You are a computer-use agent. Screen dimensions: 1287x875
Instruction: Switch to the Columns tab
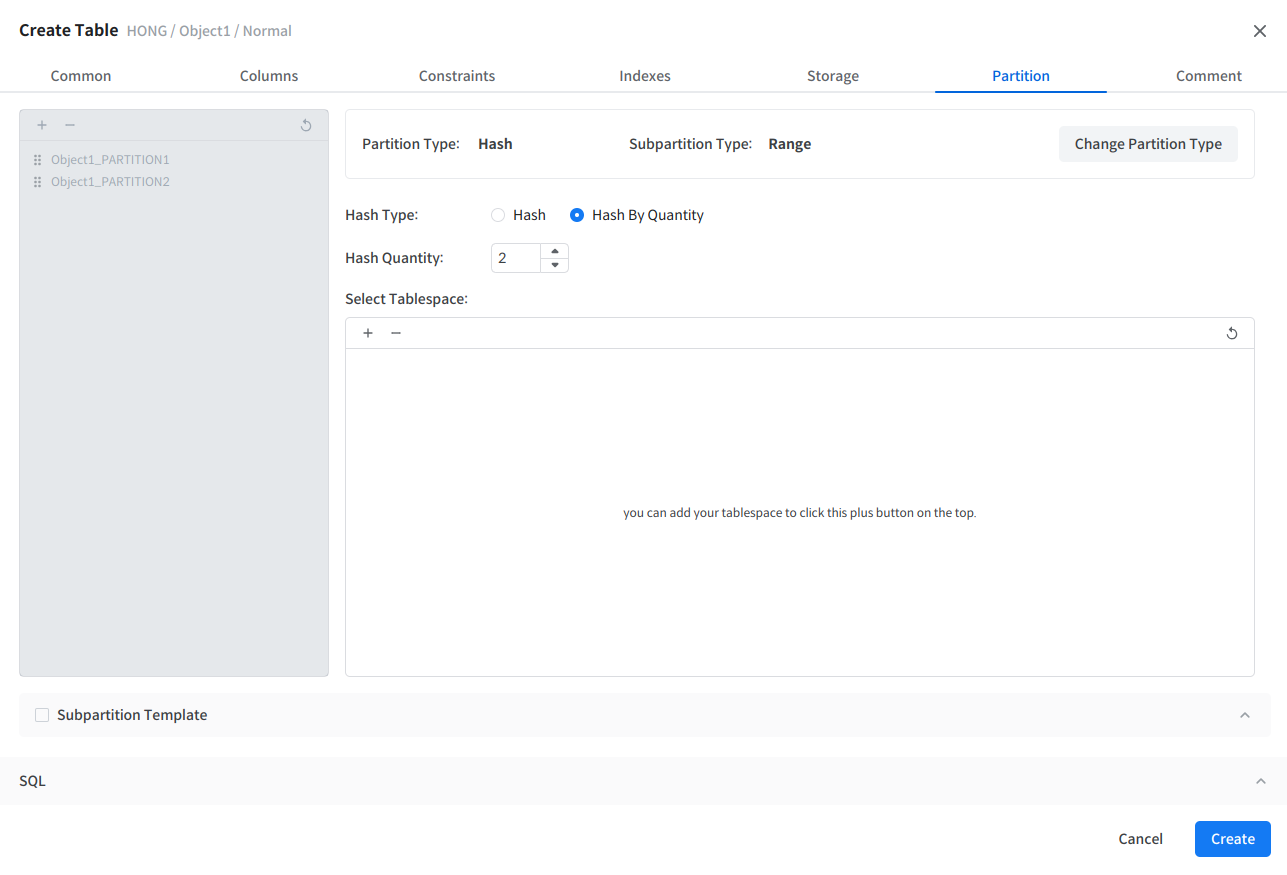click(x=269, y=76)
